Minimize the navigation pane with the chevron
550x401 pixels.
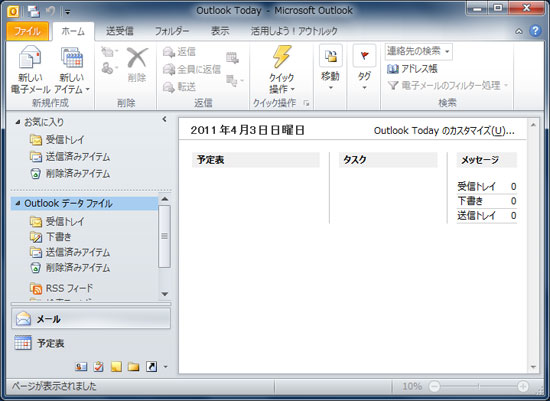click(164, 119)
